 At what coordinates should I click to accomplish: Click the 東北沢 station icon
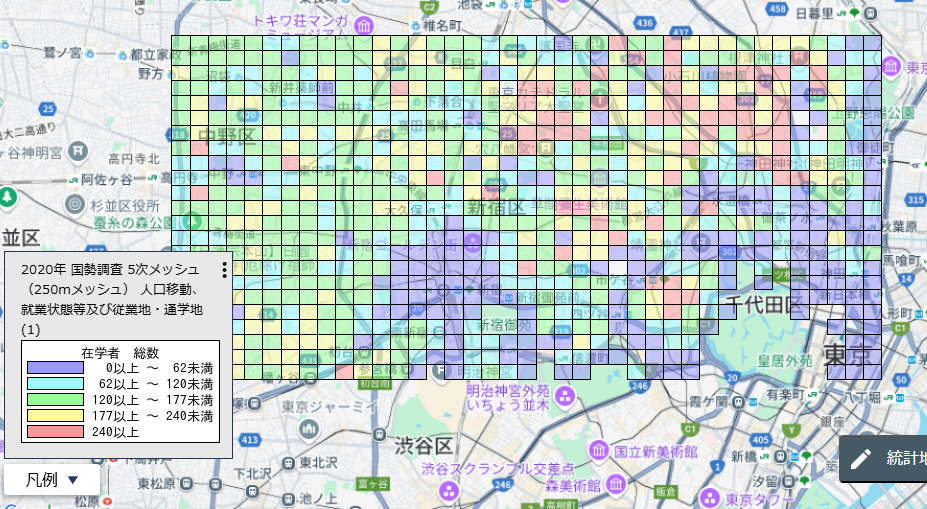pos(289,463)
